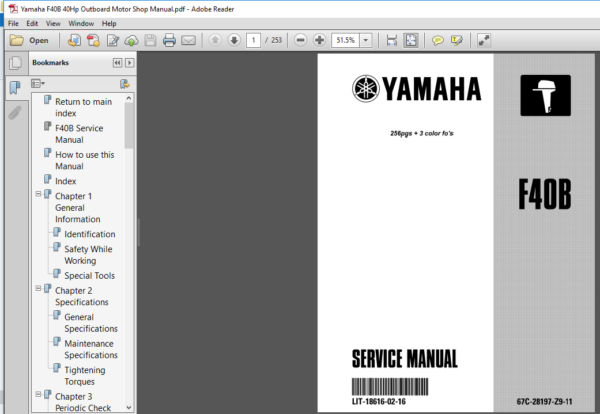Show the page thumbnails panel
The image size is (600, 414).
tap(15, 63)
